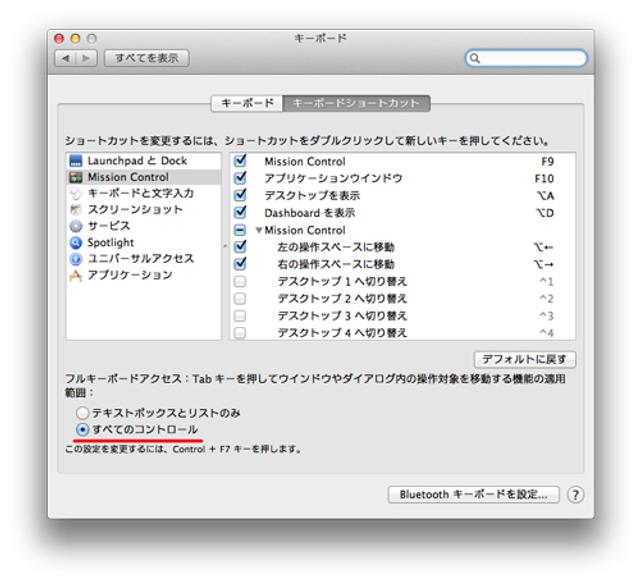Image resolution: width=640 pixels, height=582 pixels.
Task: Select スクリーンショット category row
Action: pos(144,210)
